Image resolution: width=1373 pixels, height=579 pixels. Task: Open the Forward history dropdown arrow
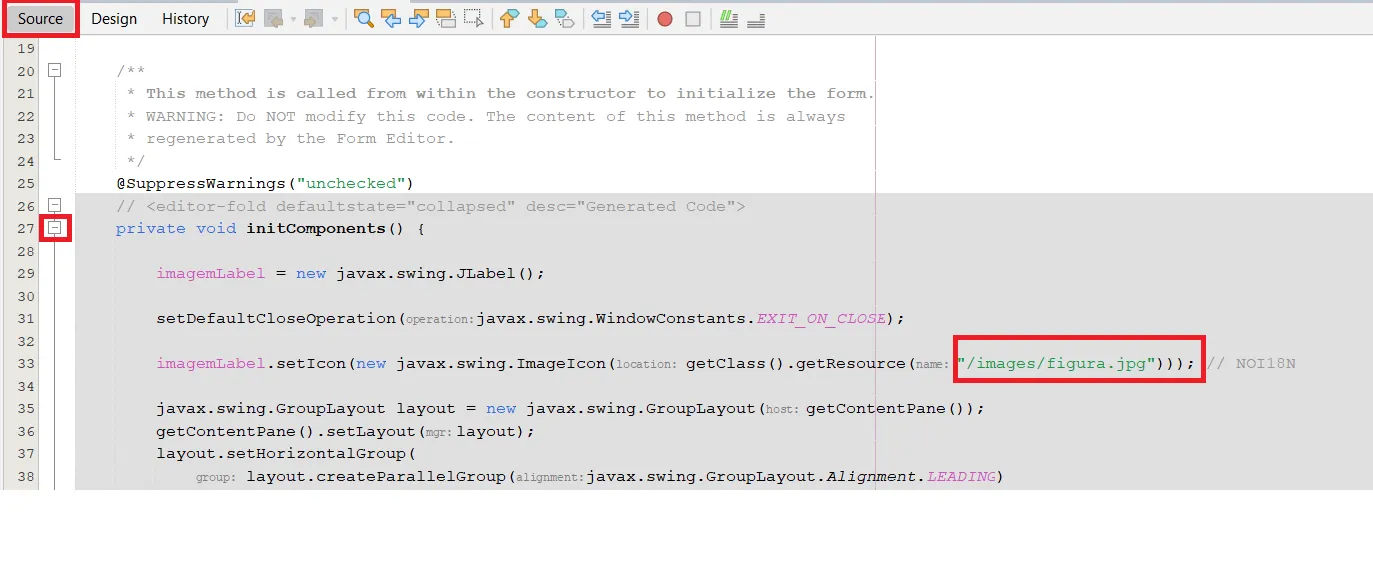tap(334, 18)
